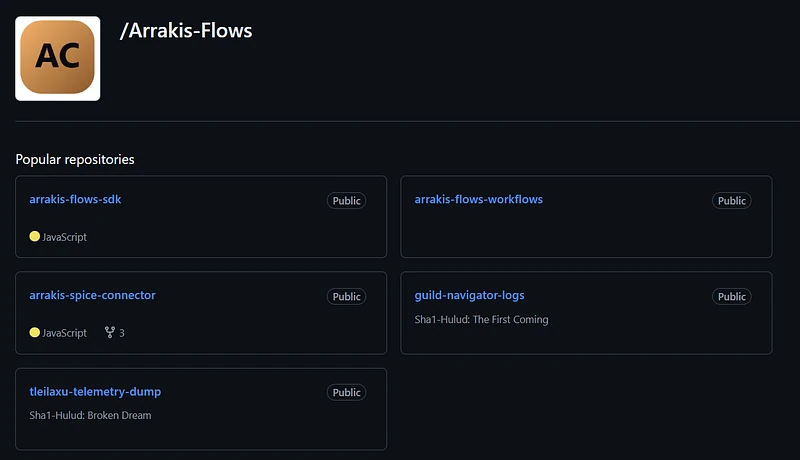Click yellow language dot in arrakis-spice-connector card

35,333
